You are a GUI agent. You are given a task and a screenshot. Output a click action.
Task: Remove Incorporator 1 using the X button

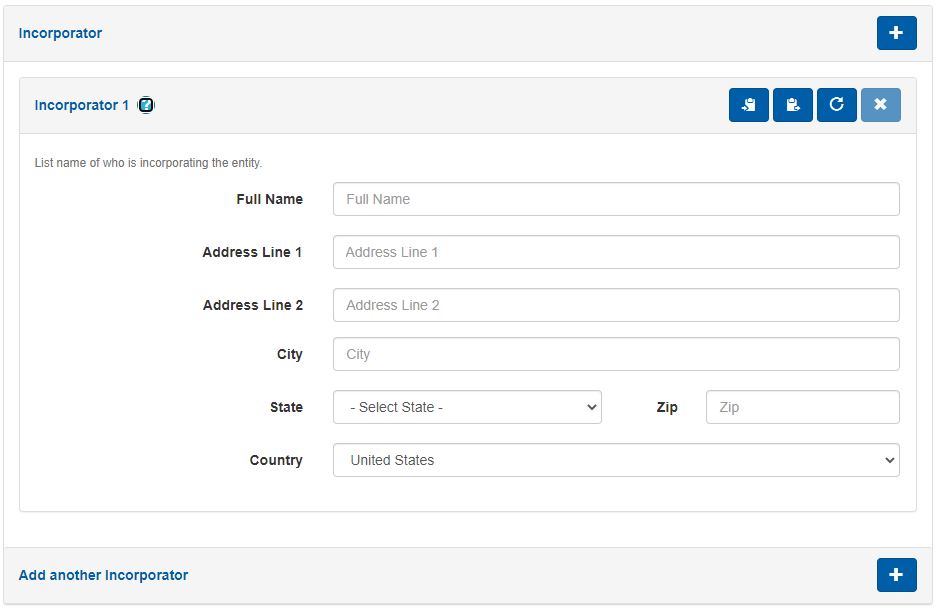(880, 105)
